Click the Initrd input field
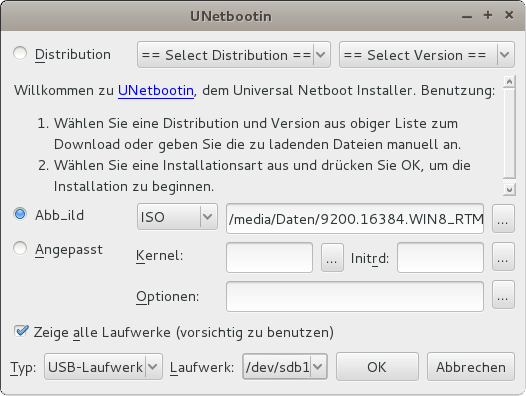The width and height of the screenshot is (526, 396). [x=440, y=257]
